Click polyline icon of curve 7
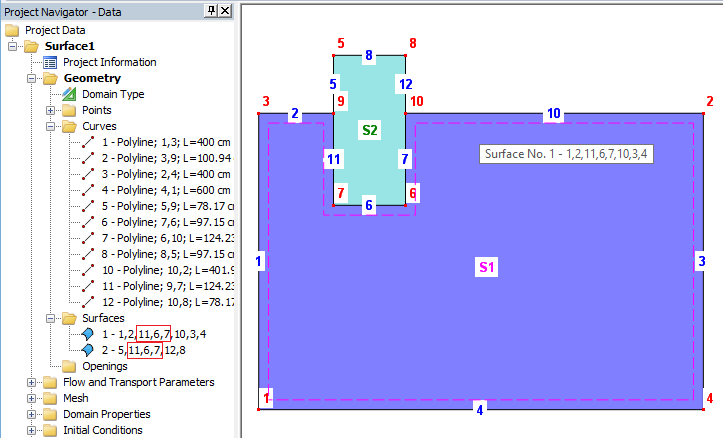The height and width of the screenshot is (438, 723). tap(88, 238)
